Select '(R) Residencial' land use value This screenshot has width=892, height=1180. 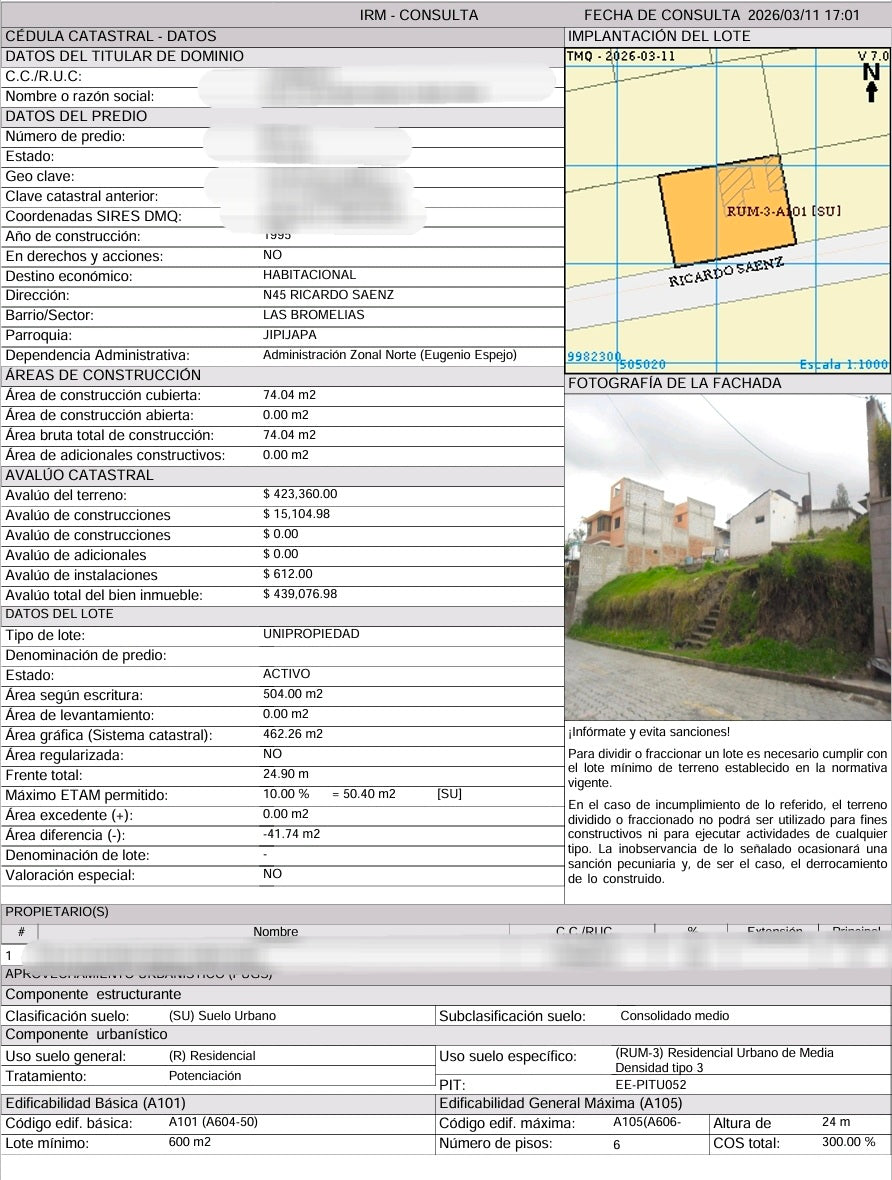click(x=212, y=1056)
